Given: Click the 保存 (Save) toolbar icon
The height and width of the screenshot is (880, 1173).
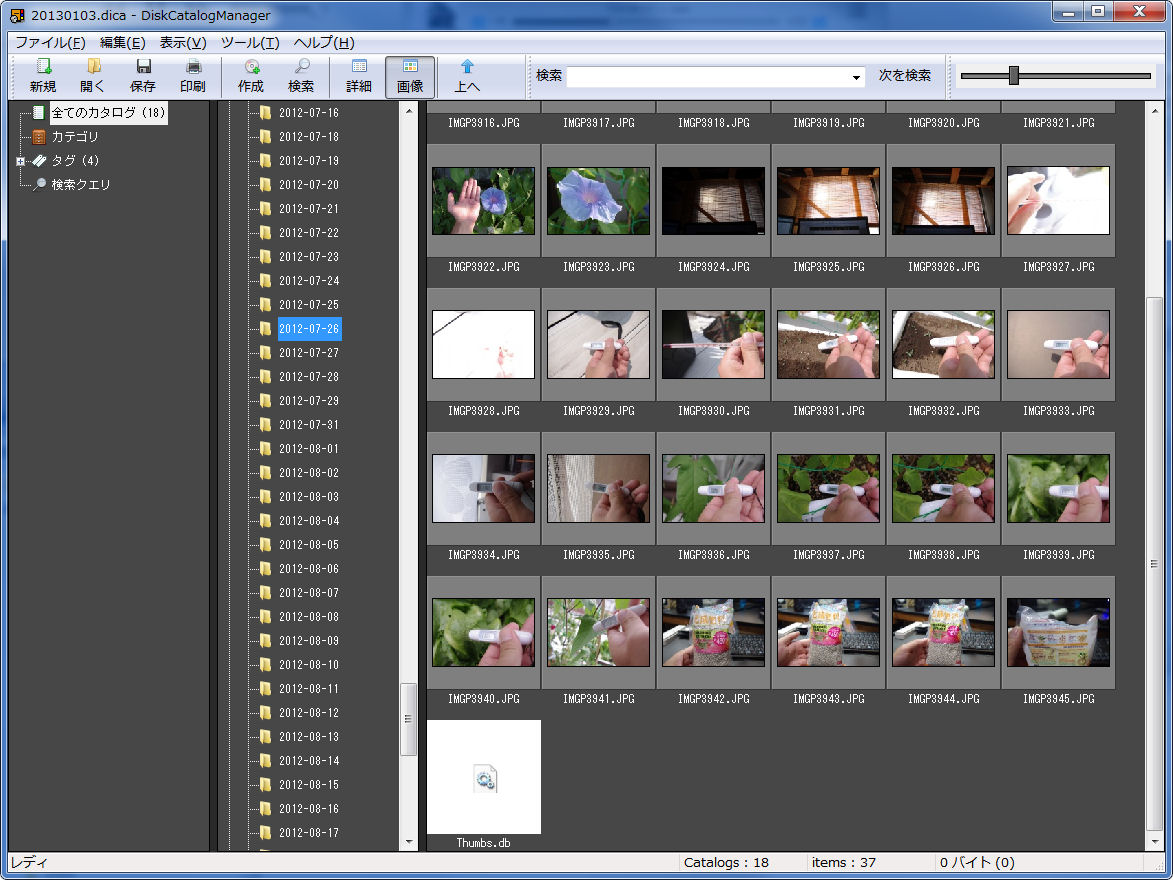Looking at the screenshot, I should pos(143,67).
